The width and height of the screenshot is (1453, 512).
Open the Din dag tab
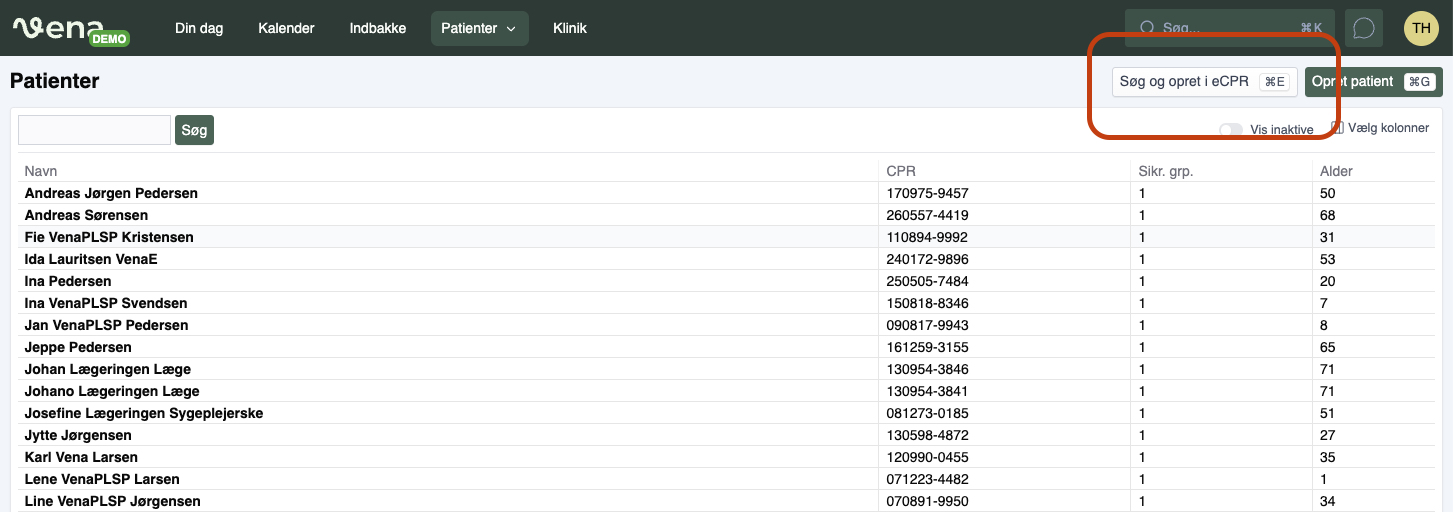click(x=199, y=28)
